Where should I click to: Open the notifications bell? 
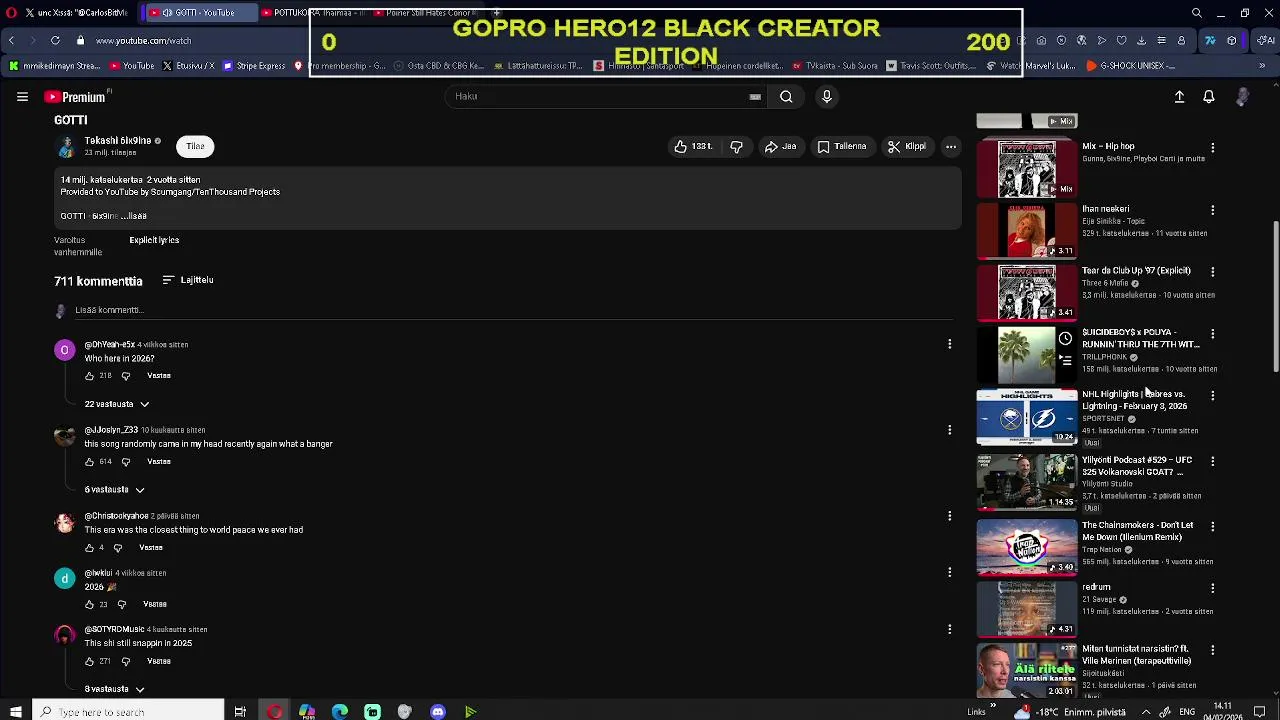click(1209, 97)
